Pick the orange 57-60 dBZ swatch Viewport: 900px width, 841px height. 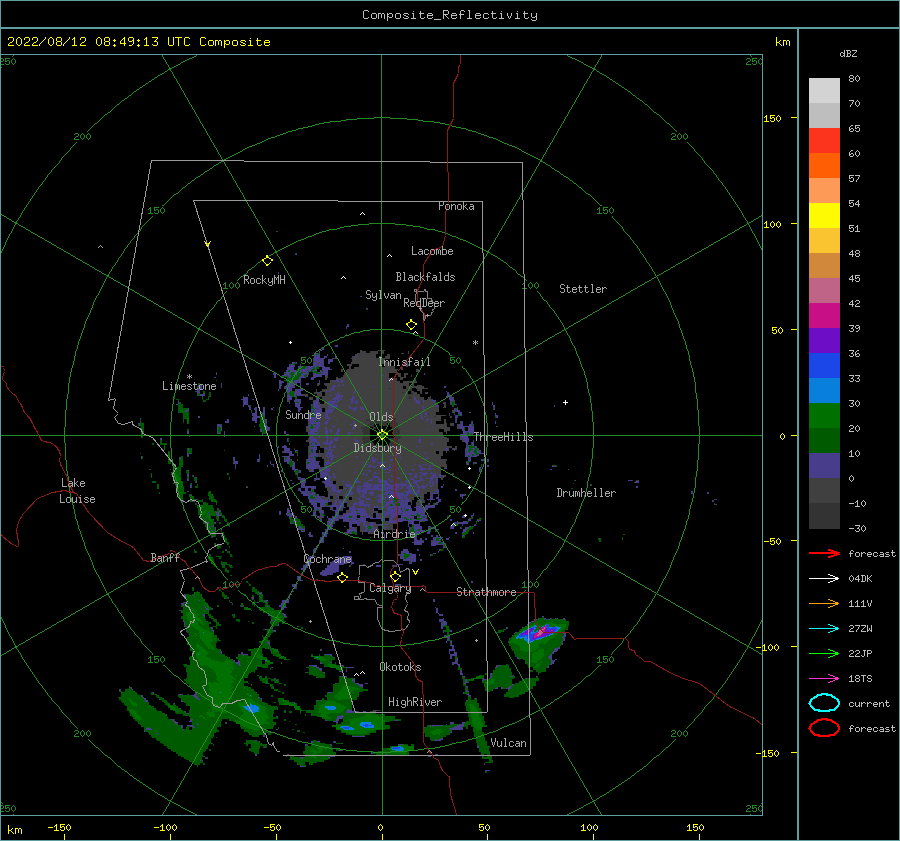pos(824,166)
